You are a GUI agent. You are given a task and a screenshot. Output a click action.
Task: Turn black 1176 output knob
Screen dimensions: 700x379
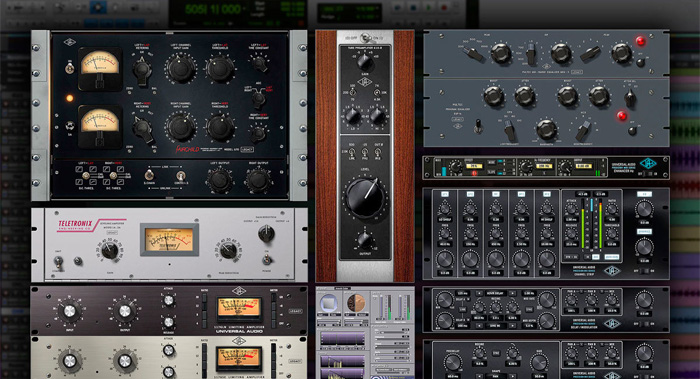click(x=124, y=311)
